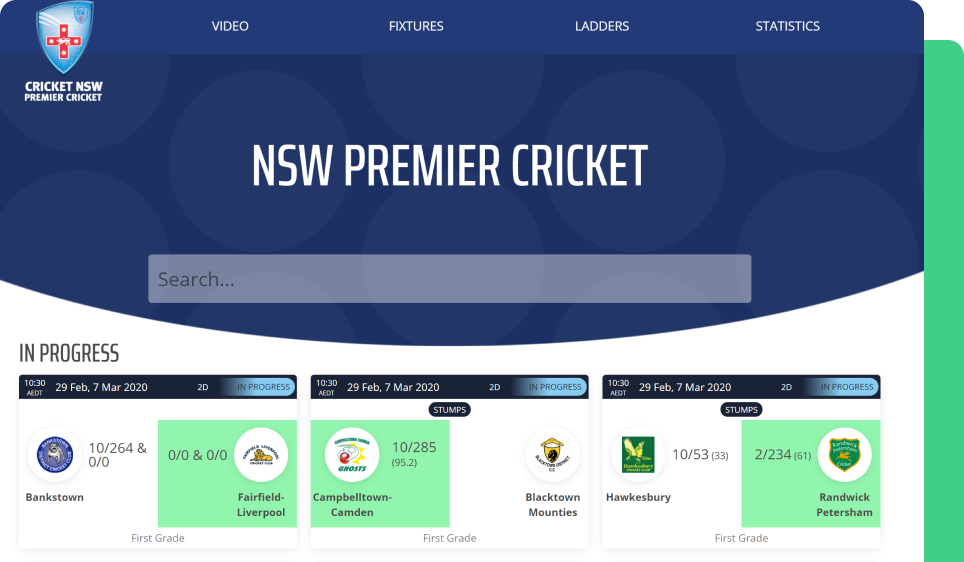Go to the FIXTURES page

[x=416, y=26]
